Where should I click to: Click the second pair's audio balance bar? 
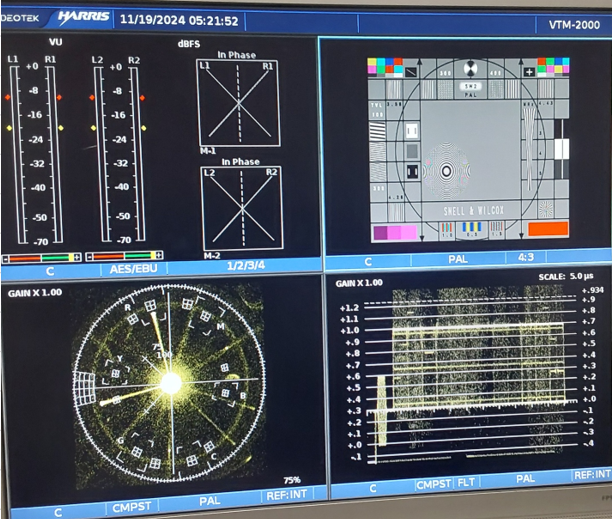click(124, 256)
